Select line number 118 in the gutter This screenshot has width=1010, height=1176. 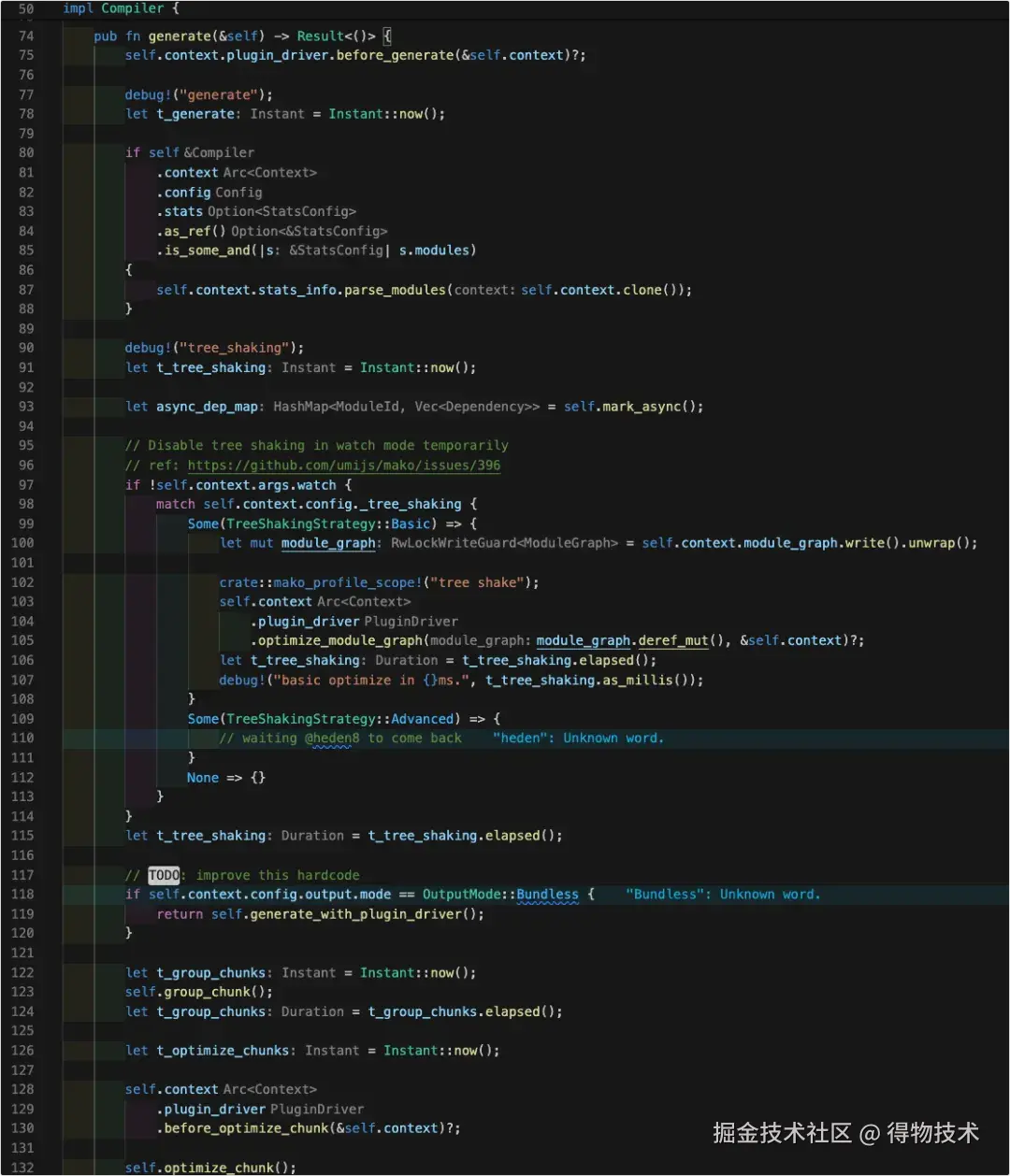[x=22, y=895]
